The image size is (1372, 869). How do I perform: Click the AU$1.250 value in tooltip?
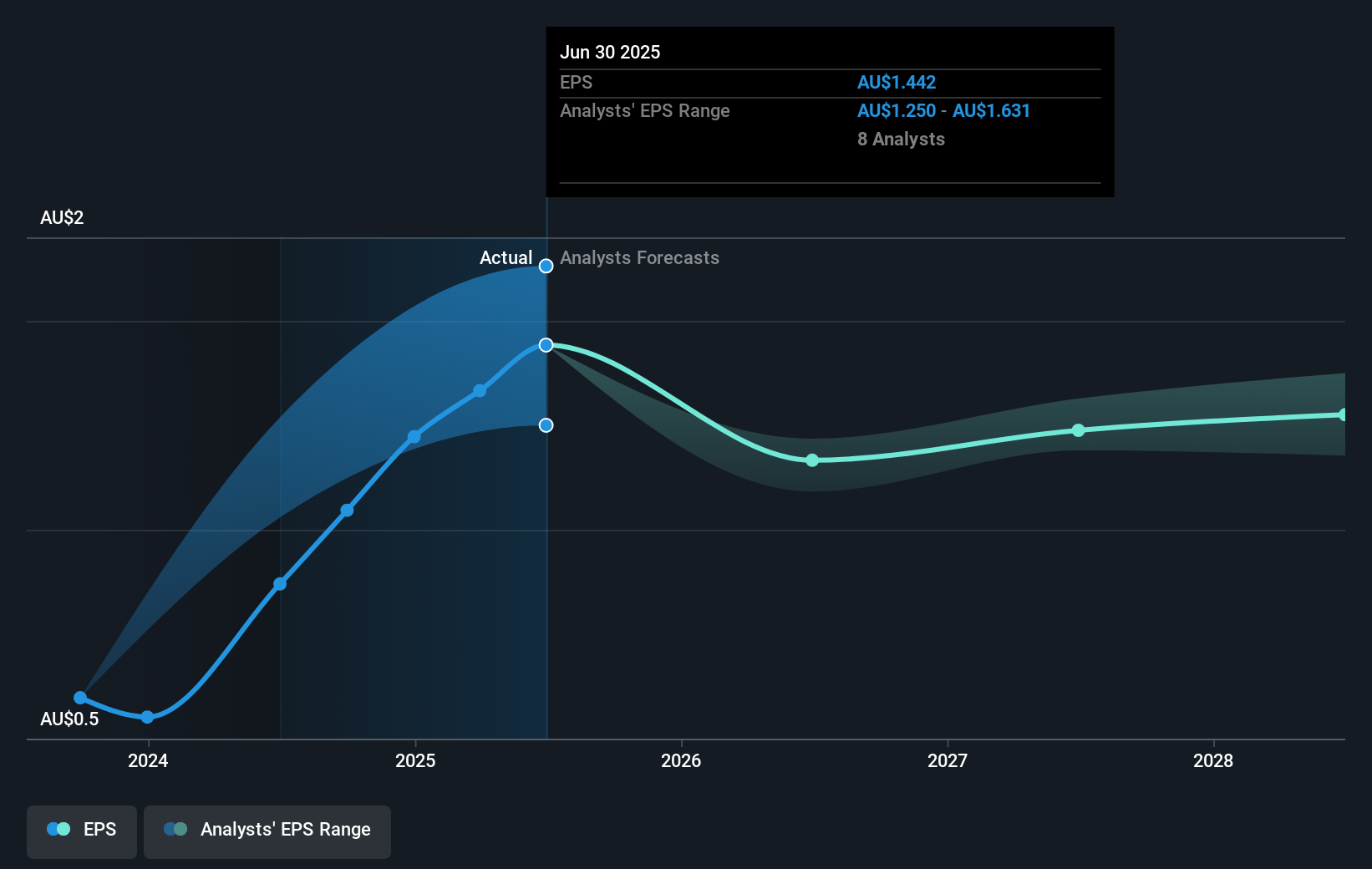897,111
